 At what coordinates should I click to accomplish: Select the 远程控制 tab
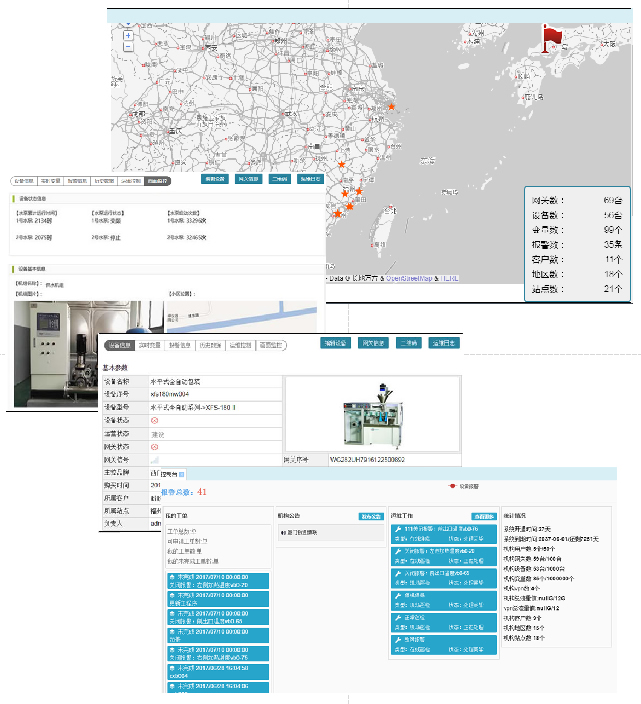241,344
